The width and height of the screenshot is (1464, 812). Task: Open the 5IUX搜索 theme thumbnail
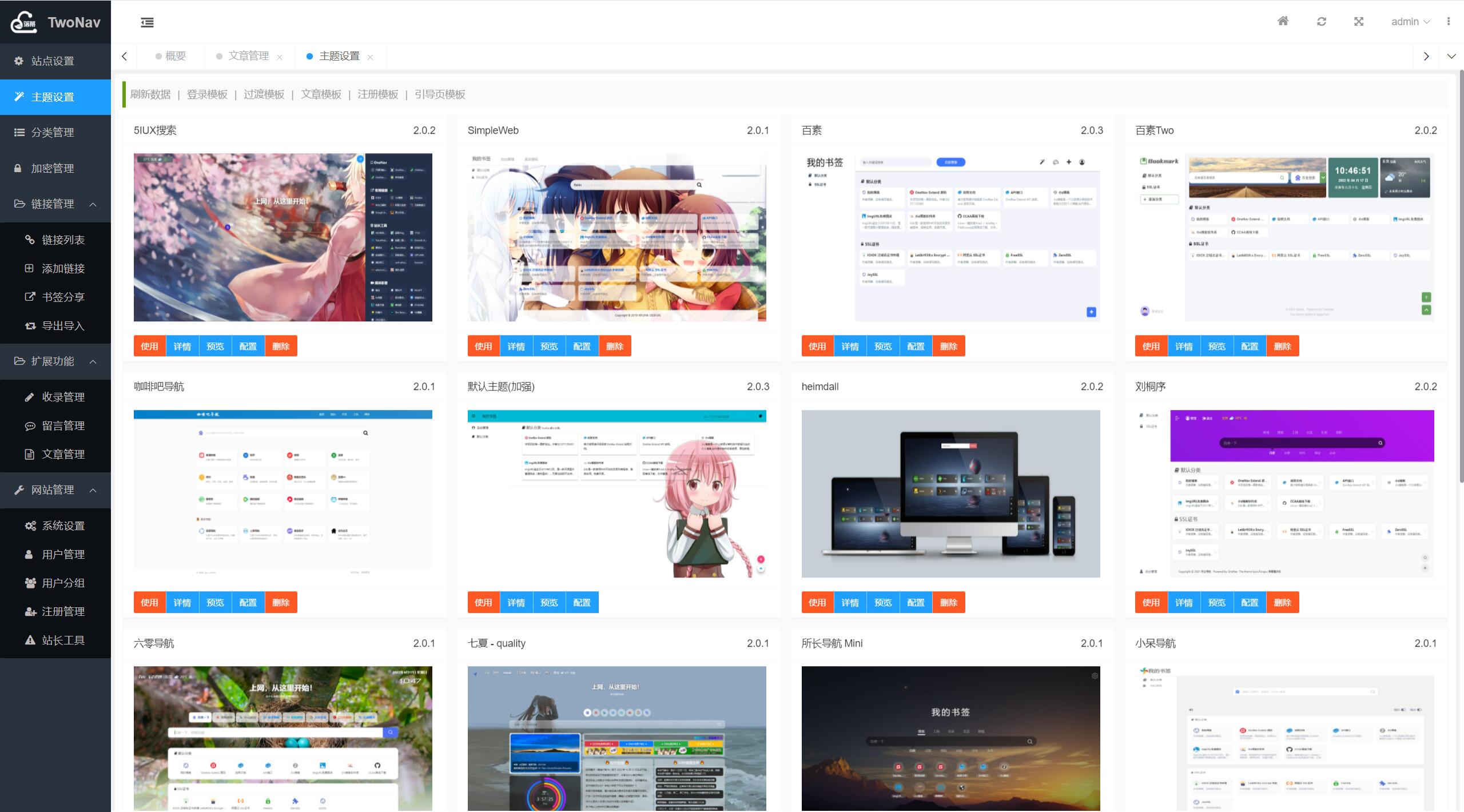[283, 237]
